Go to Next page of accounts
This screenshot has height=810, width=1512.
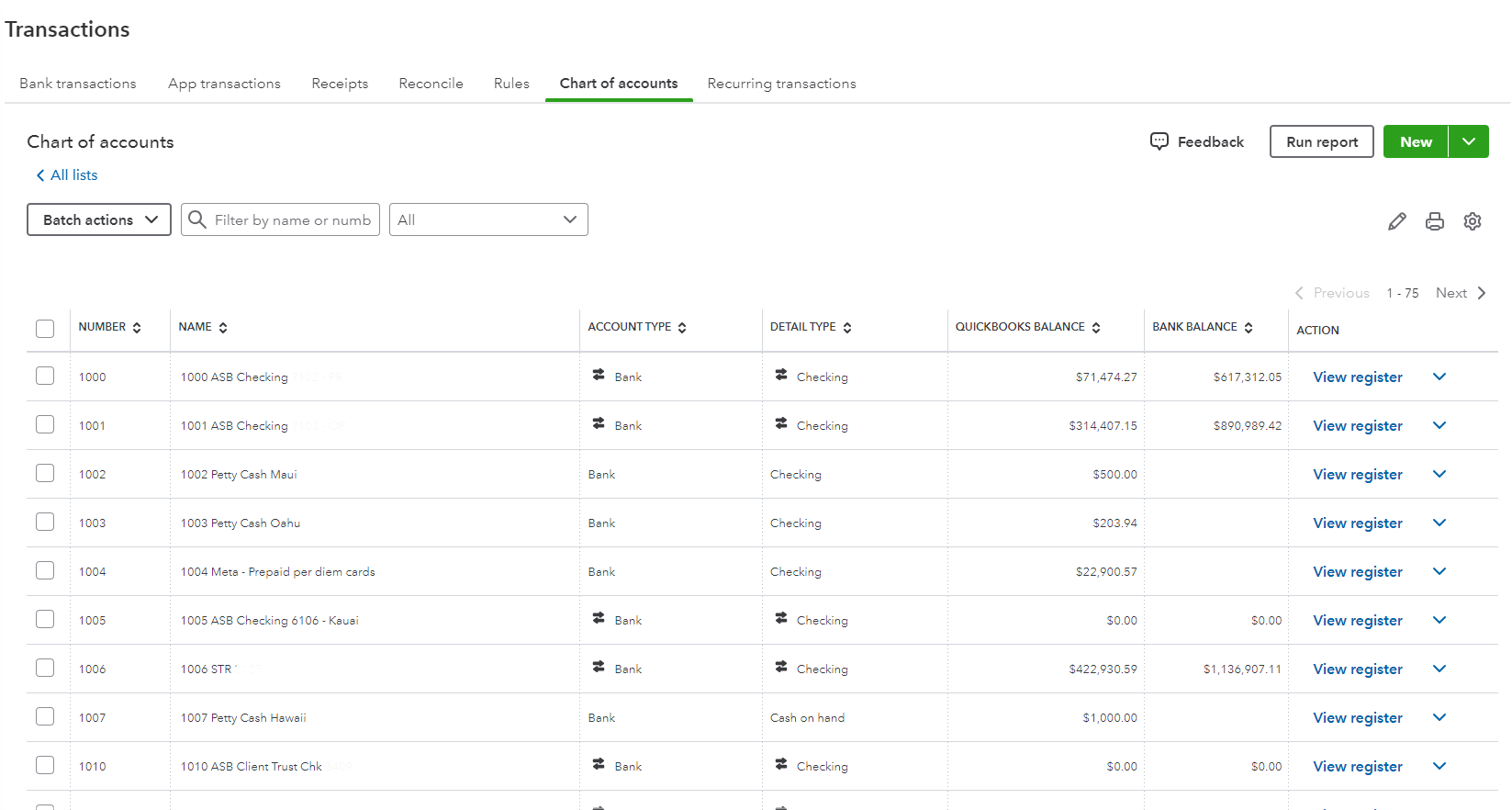[x=1460, y=293]
